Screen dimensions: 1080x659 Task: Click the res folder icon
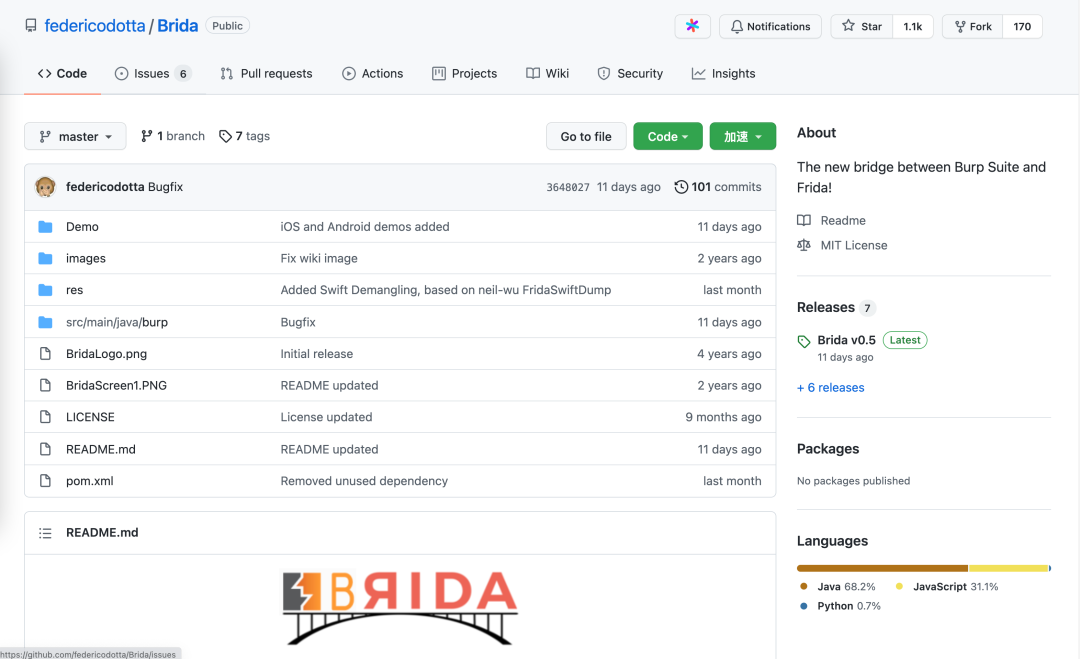45,290
